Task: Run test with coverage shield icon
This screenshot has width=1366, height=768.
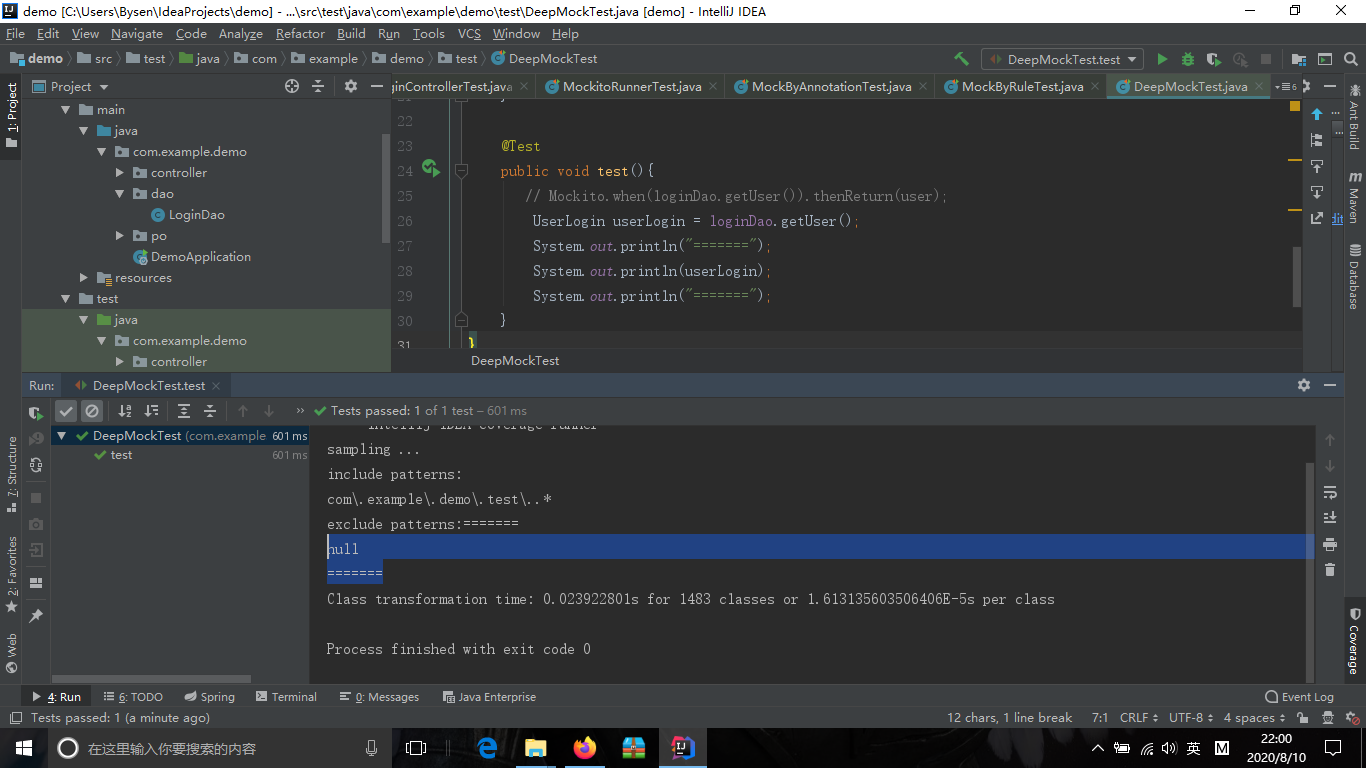Action: point(1211,58)
